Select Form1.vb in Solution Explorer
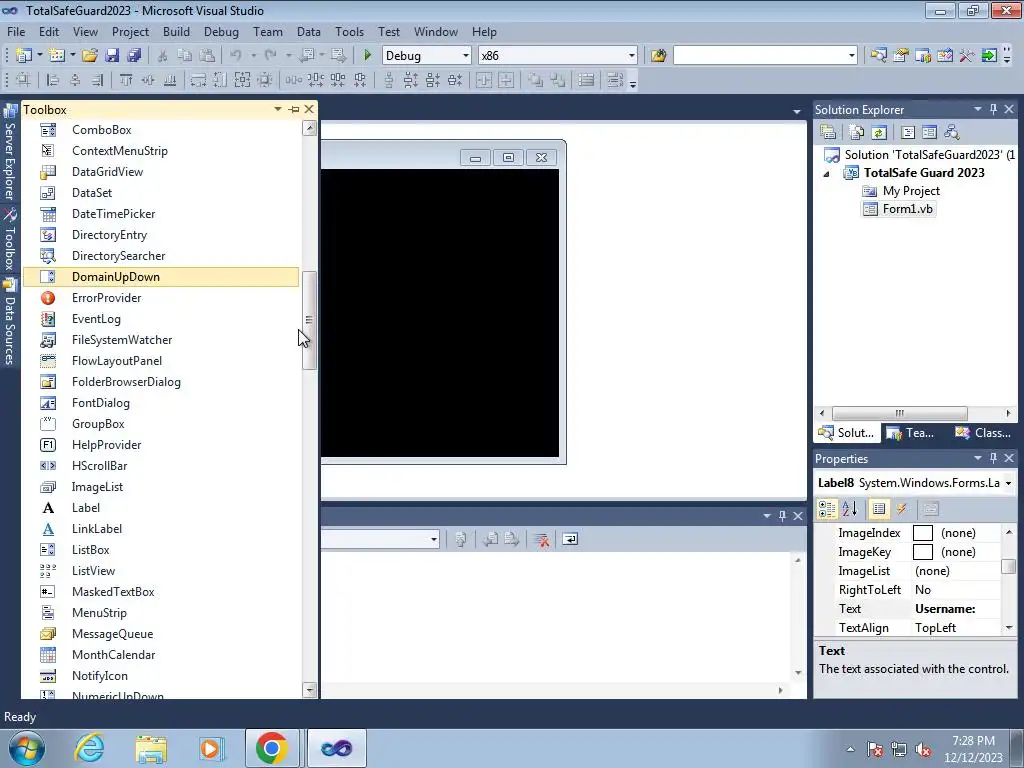 click(x=899, y=209)
